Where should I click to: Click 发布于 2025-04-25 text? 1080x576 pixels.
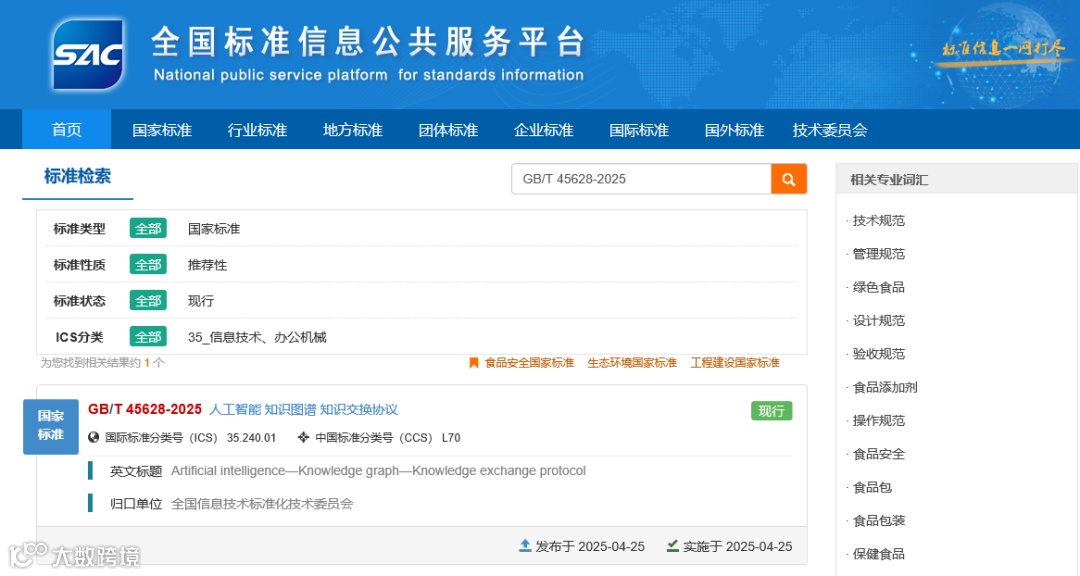[x=590, y=546]
